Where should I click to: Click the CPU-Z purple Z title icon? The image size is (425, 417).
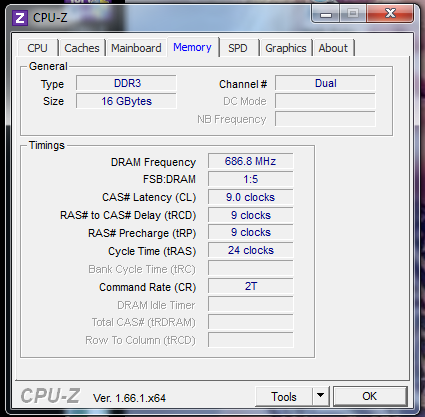[x=20, y=18]
